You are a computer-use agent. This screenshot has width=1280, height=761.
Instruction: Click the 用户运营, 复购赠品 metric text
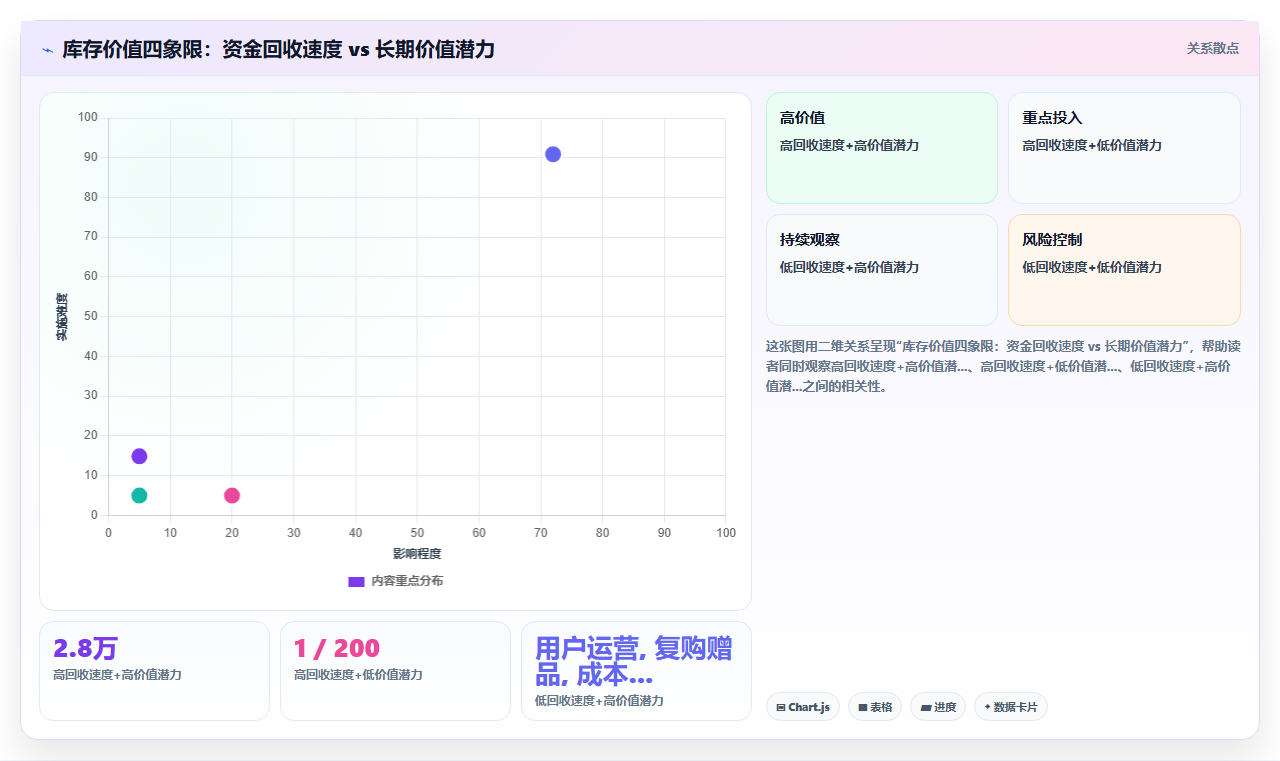point(634,661)
